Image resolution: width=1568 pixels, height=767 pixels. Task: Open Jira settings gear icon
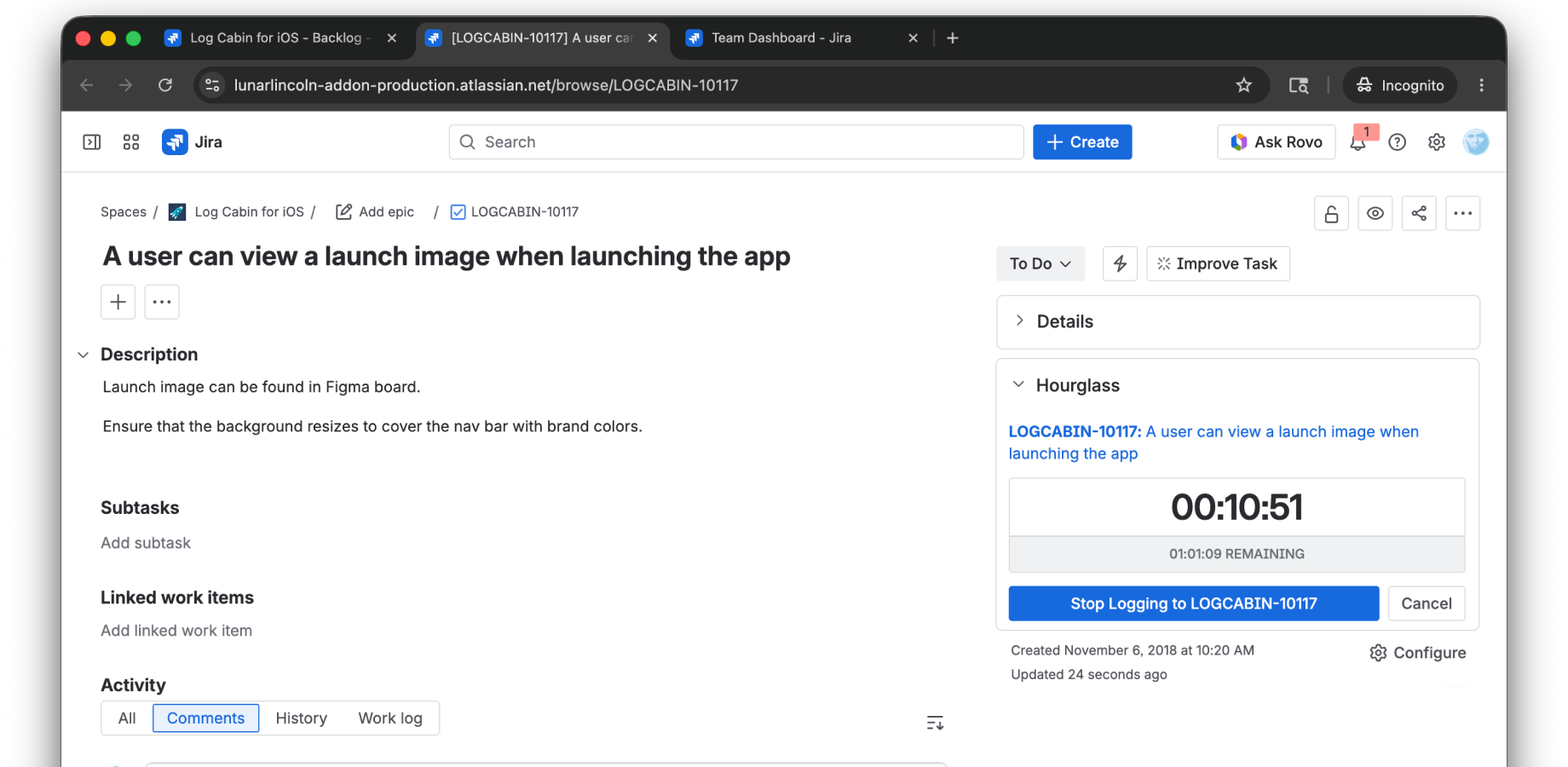click(x=1437, y=142)
